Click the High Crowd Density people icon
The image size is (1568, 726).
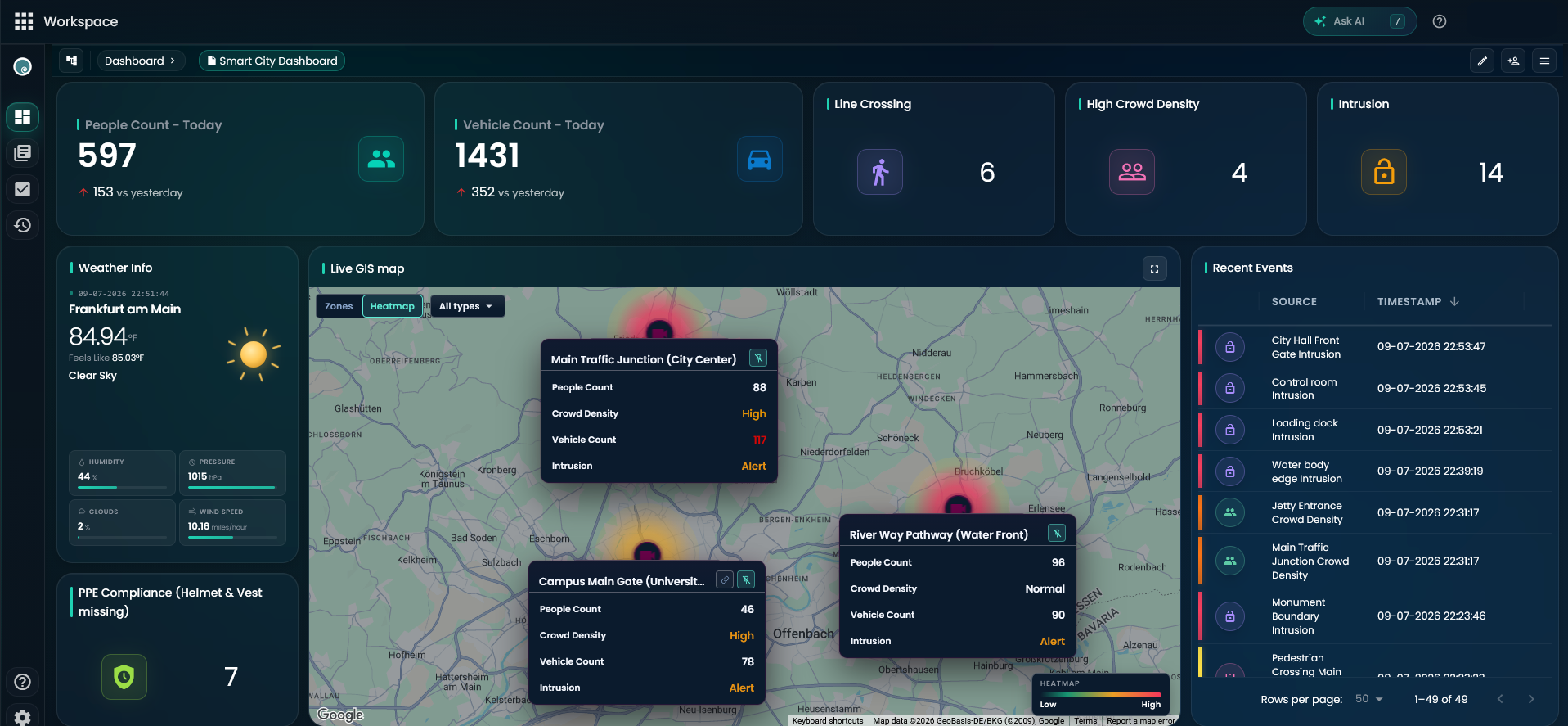pos(1132,172)
